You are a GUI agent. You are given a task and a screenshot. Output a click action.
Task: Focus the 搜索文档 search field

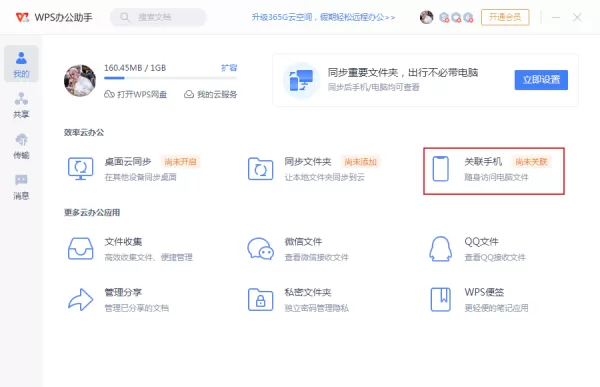click(158, 17)
